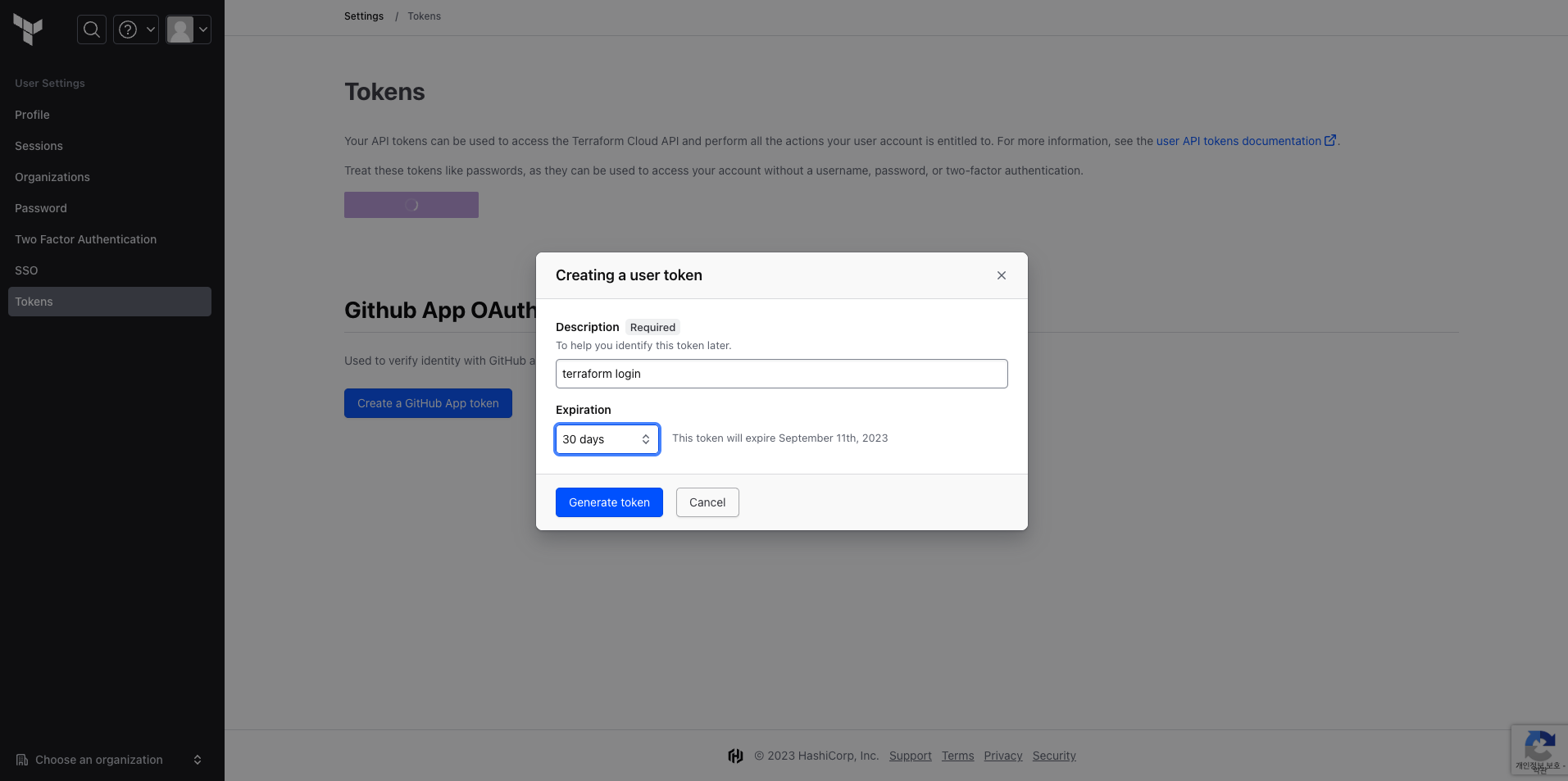
Task: Click the Tokens breadcrumb
Action: click(x=424, y=16)
